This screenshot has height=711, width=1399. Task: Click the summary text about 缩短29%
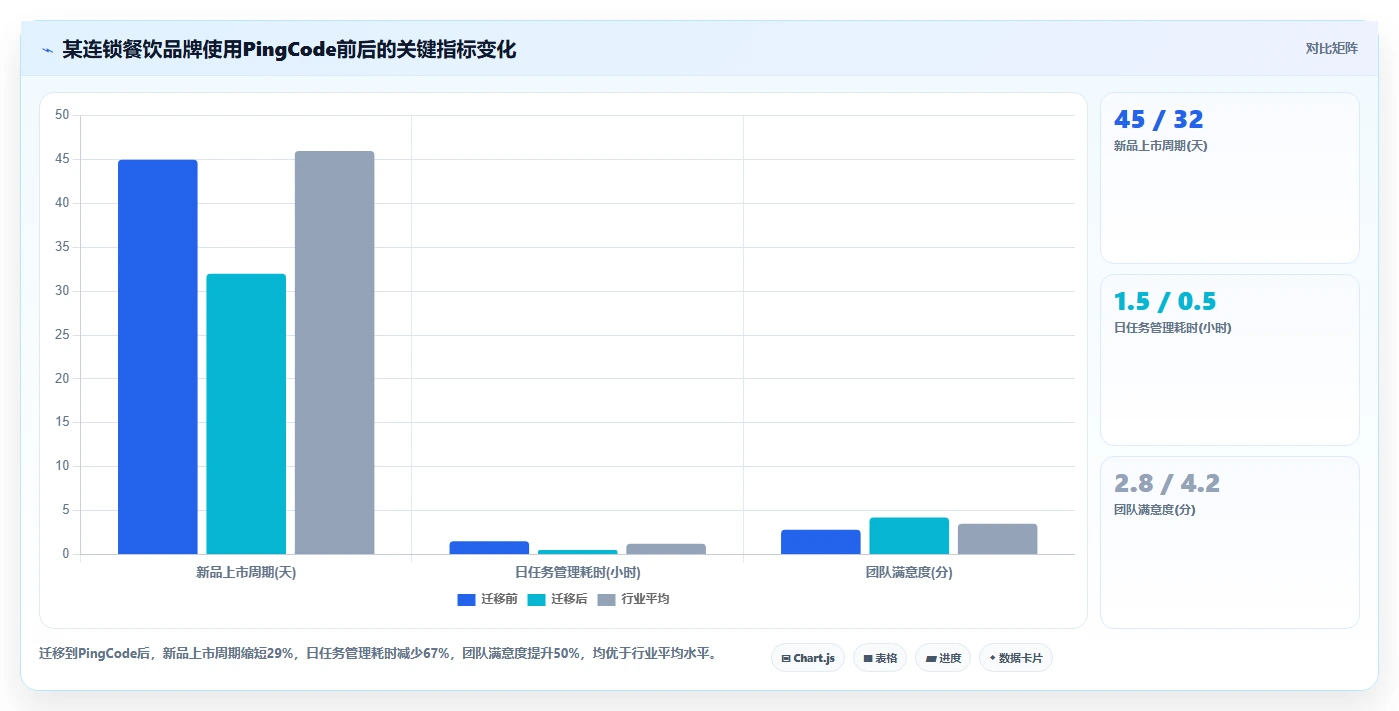coord(378,654)
